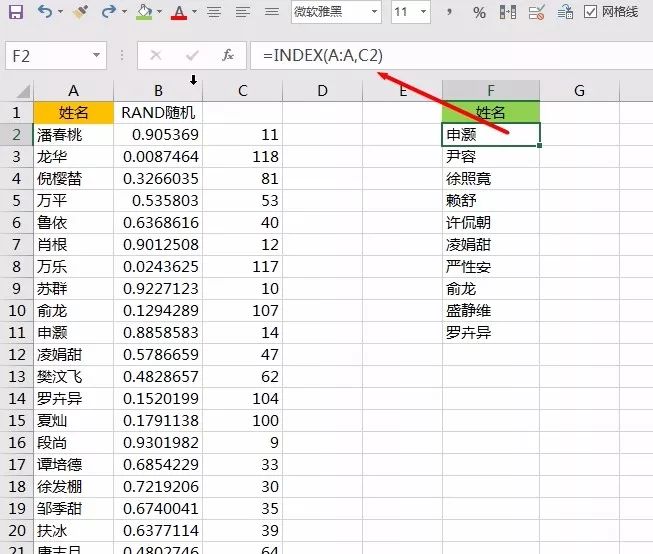Select the cell containing 谭培德
This screenshot has width=653, height=554.
coord(73,464)
